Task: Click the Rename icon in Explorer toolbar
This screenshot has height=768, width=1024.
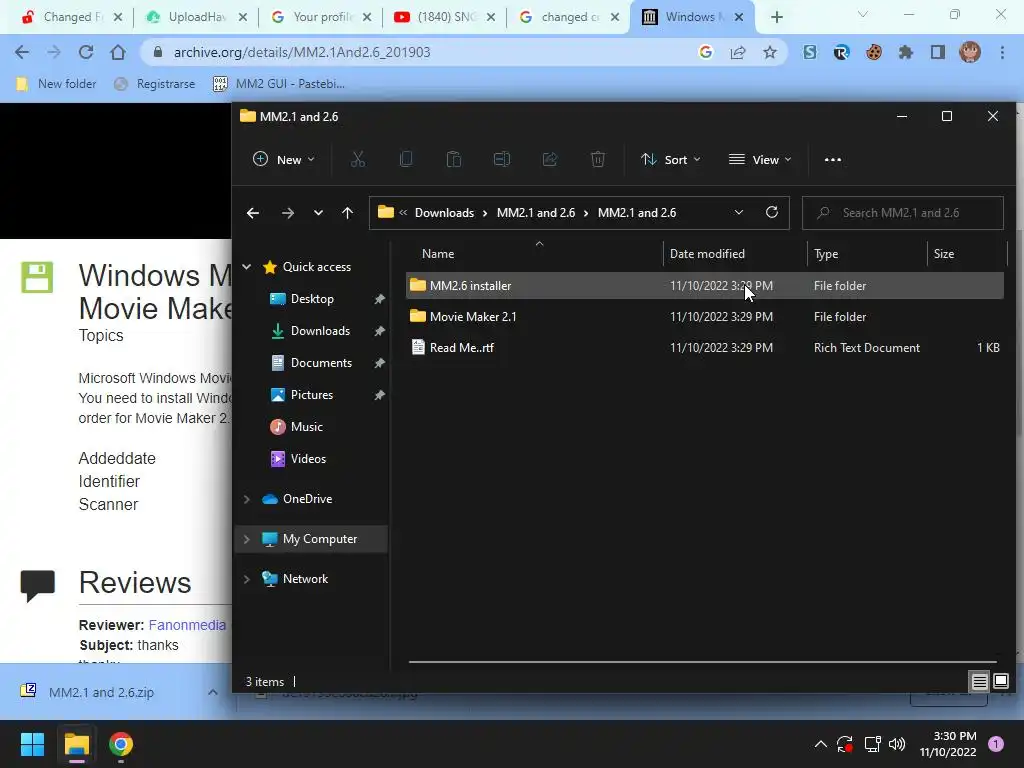Action: tap(502, 159)
